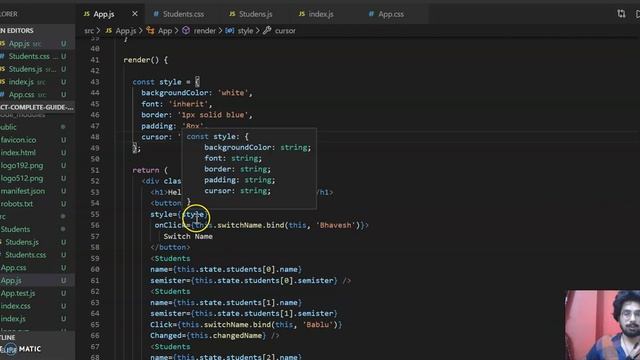The image size is (640, 360).
Task: Click the 'render() {' code line
Action: (145, 60)
